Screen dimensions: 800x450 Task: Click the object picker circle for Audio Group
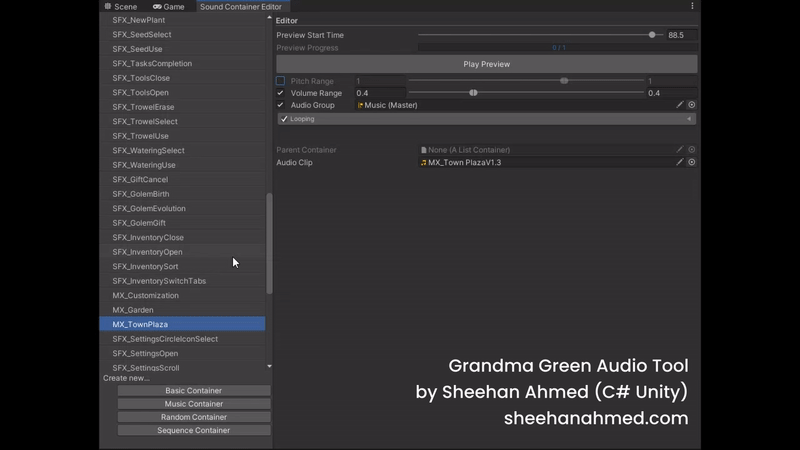(691, 105)
